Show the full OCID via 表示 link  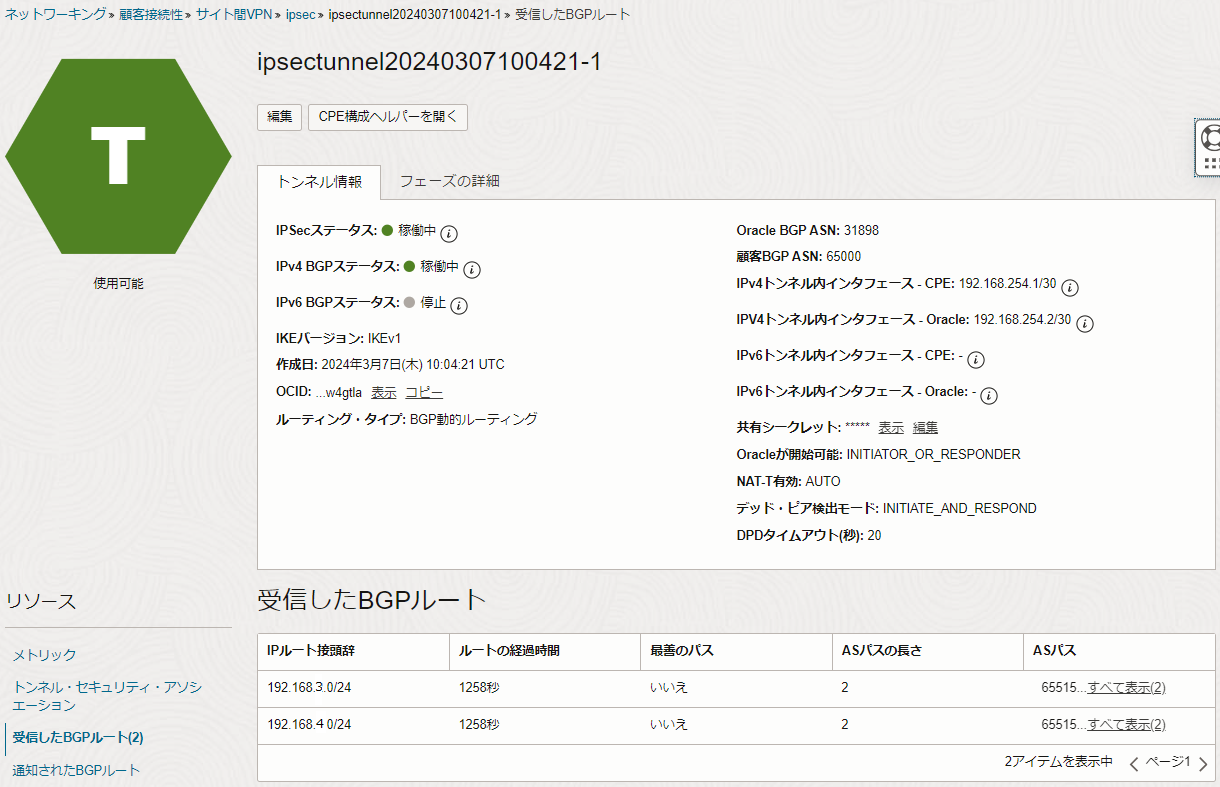(x=384, y=392)
